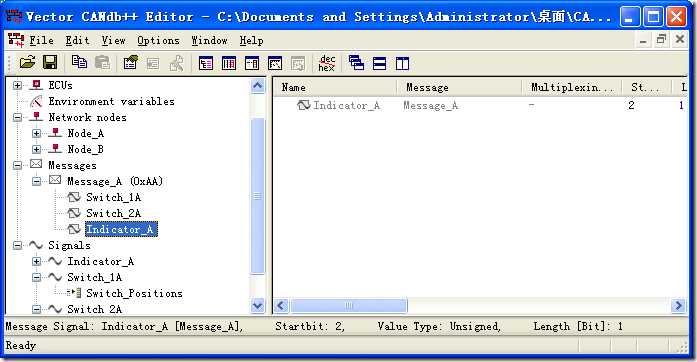Image resolution: width=697 pixels, height=362 pixels.
Task: Expand Node_B in the tree
Action: point(36,149)
